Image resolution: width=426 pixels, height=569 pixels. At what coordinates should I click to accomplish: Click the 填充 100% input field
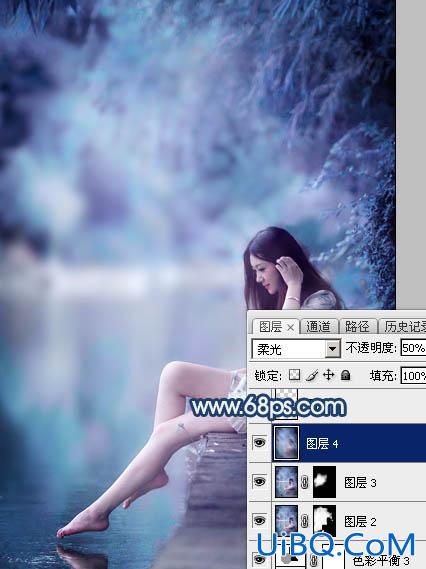[x=413, y=375]
